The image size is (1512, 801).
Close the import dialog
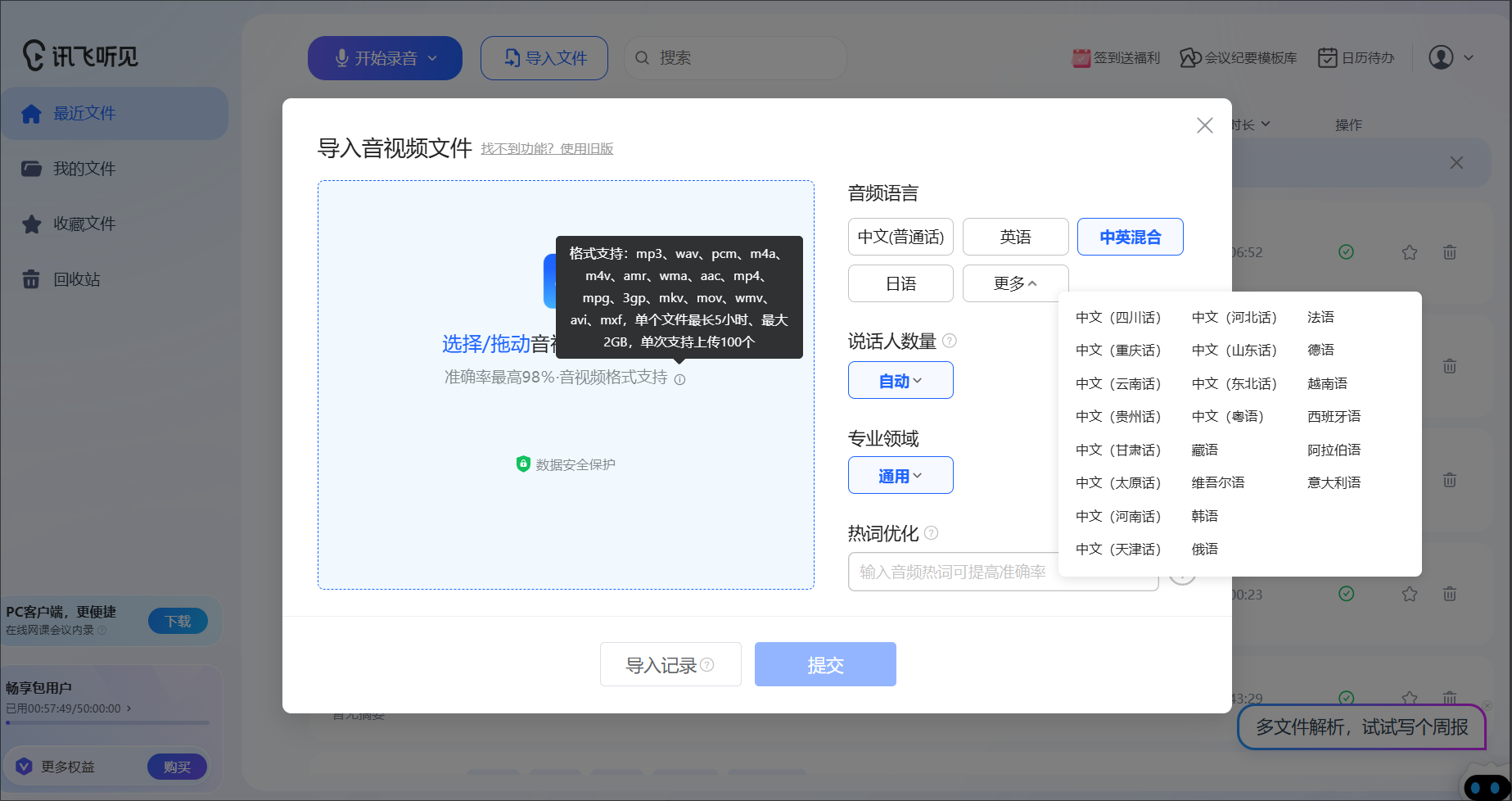tap(1204, 125)
